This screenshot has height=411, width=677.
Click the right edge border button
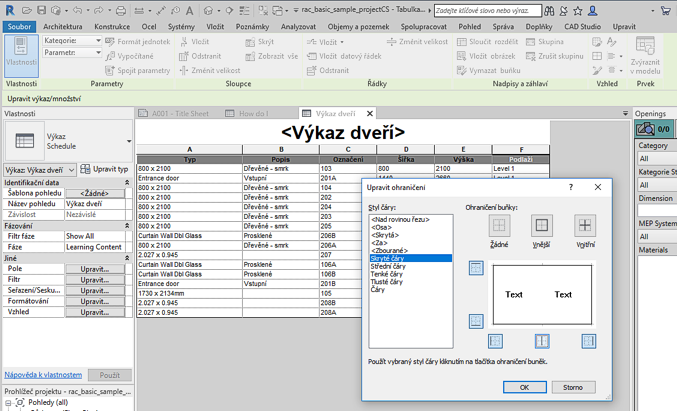588,342
